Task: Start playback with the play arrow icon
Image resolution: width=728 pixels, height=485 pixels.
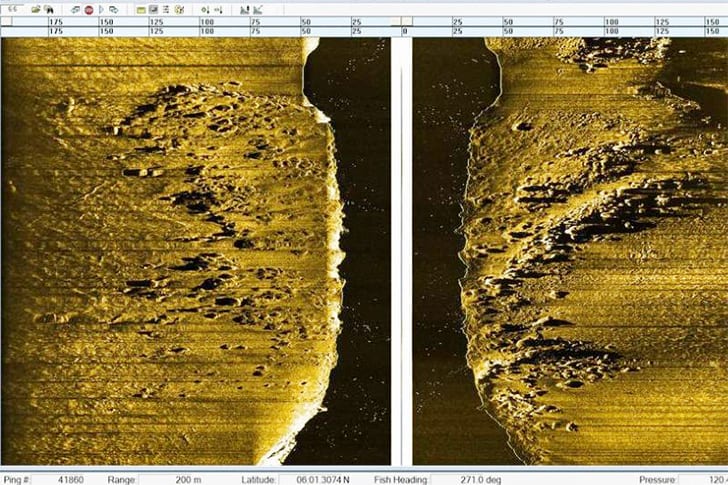Action: pos(101,9)
